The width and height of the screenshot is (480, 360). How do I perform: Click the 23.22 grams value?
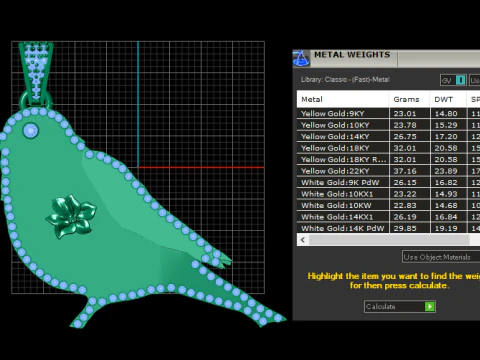405,194
